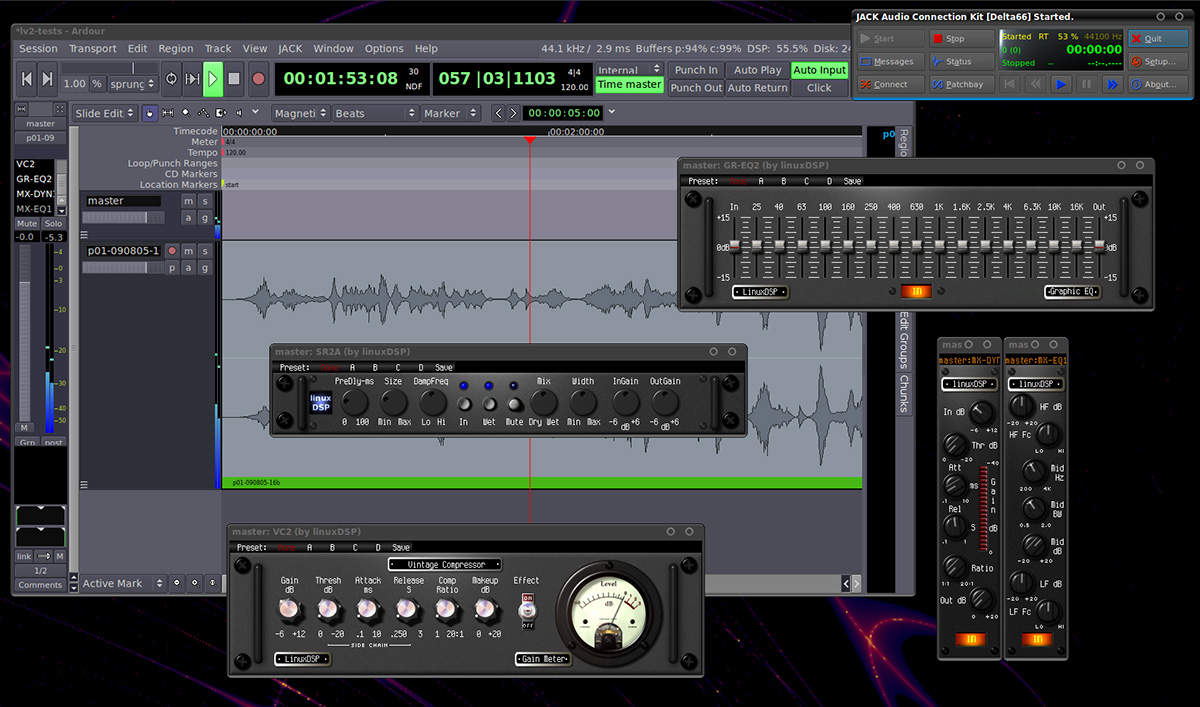Stop playback with the transport Stop button

[x=234, y=78]
